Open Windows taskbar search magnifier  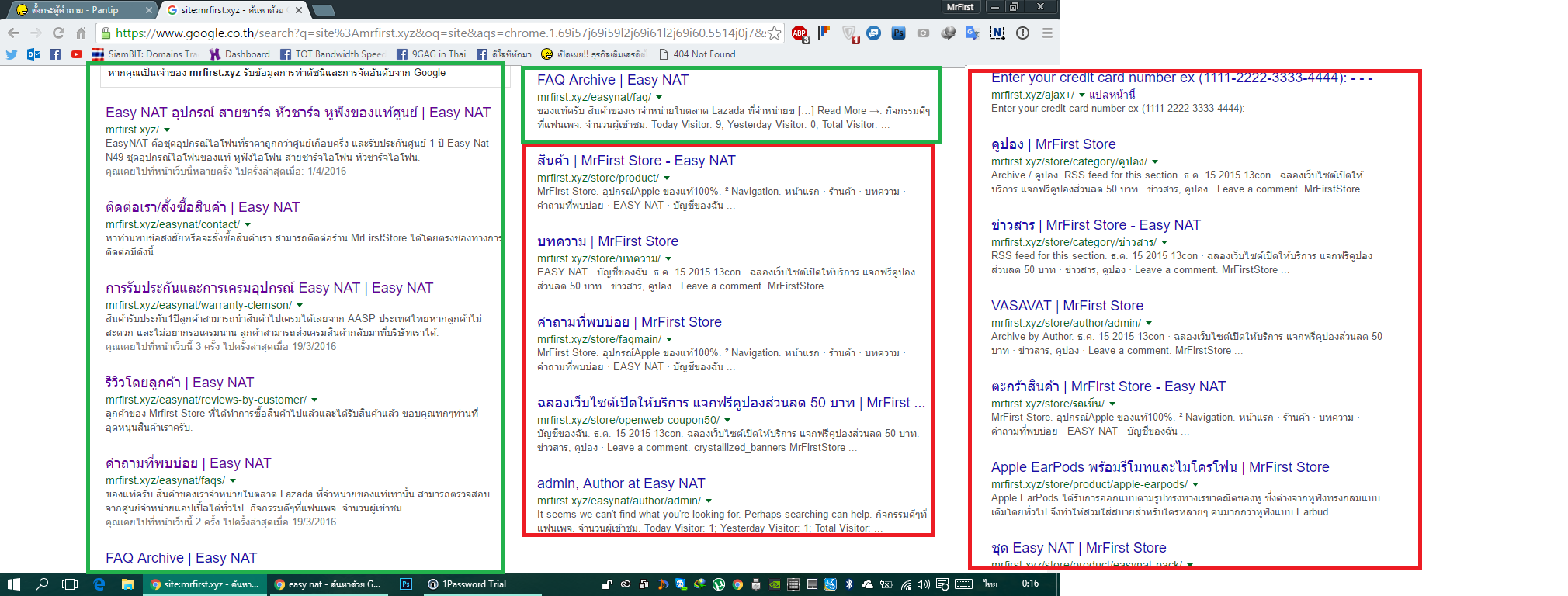[x=42, y=584]
